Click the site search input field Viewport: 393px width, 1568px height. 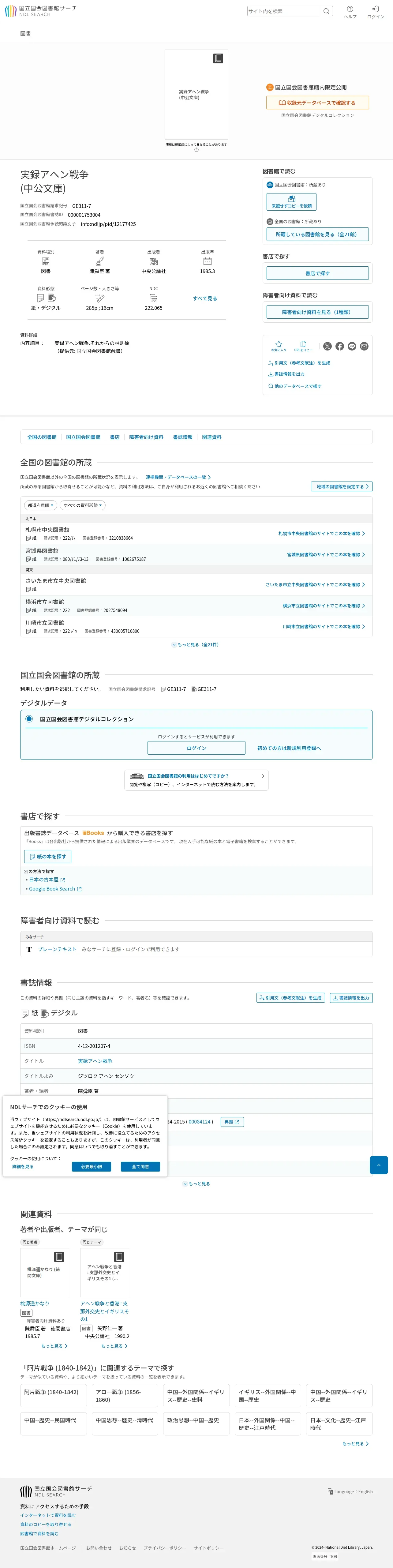coord(283,11)
